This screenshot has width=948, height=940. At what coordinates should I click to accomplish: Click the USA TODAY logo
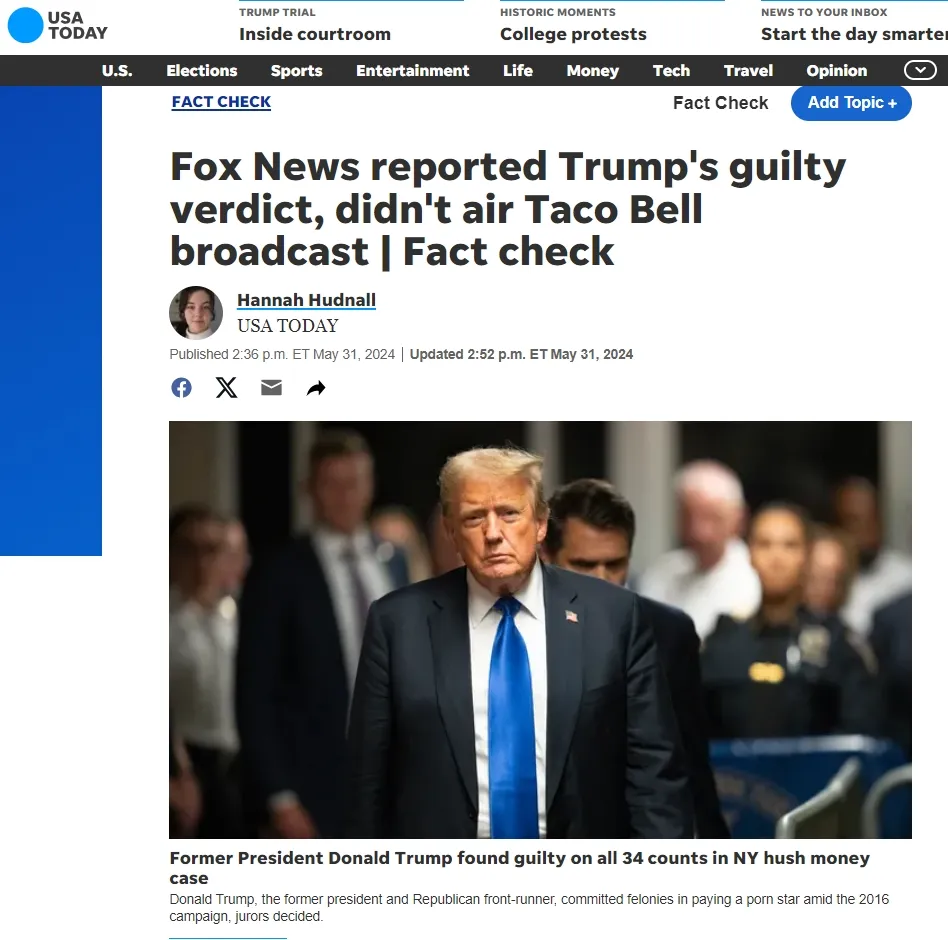[x=57, y=25]
